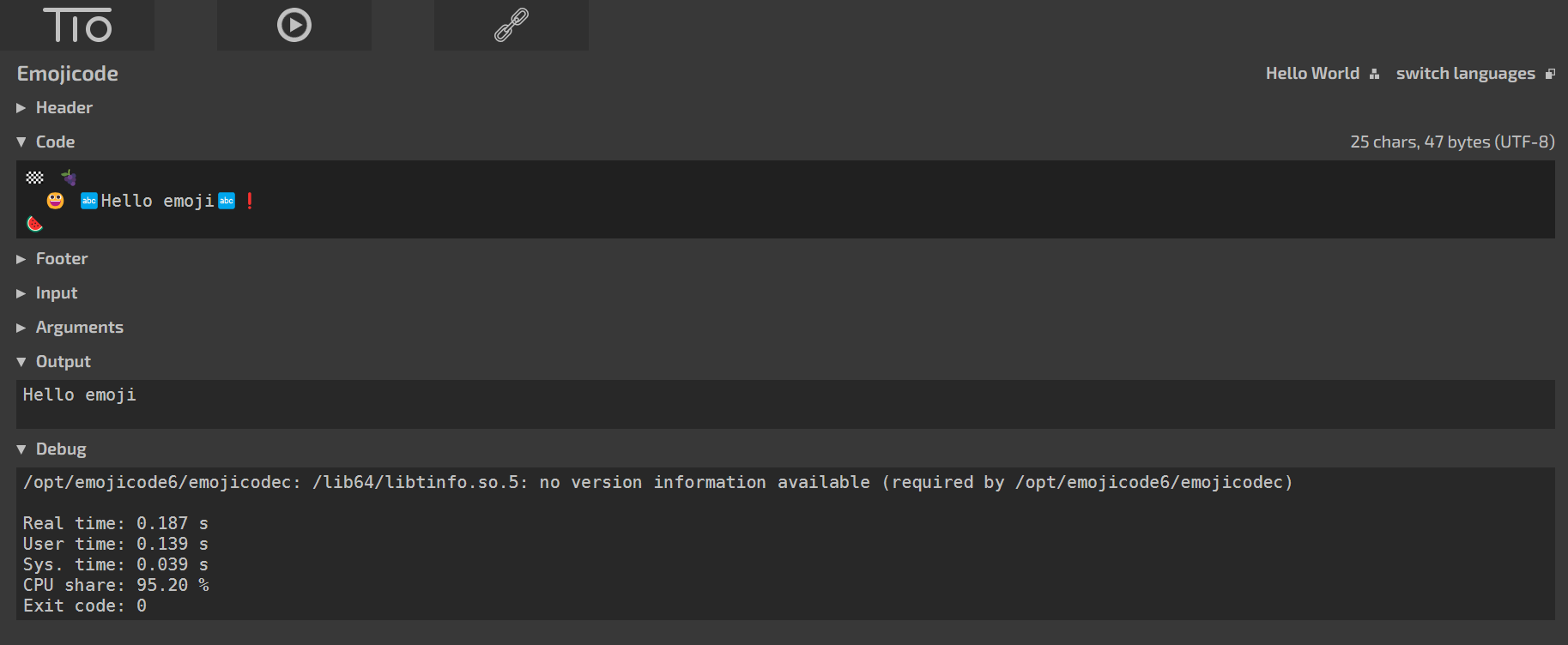This screenshot has width=1568, height=645.
Task: Click the TIO logo icon
Action: coord(77,25)
